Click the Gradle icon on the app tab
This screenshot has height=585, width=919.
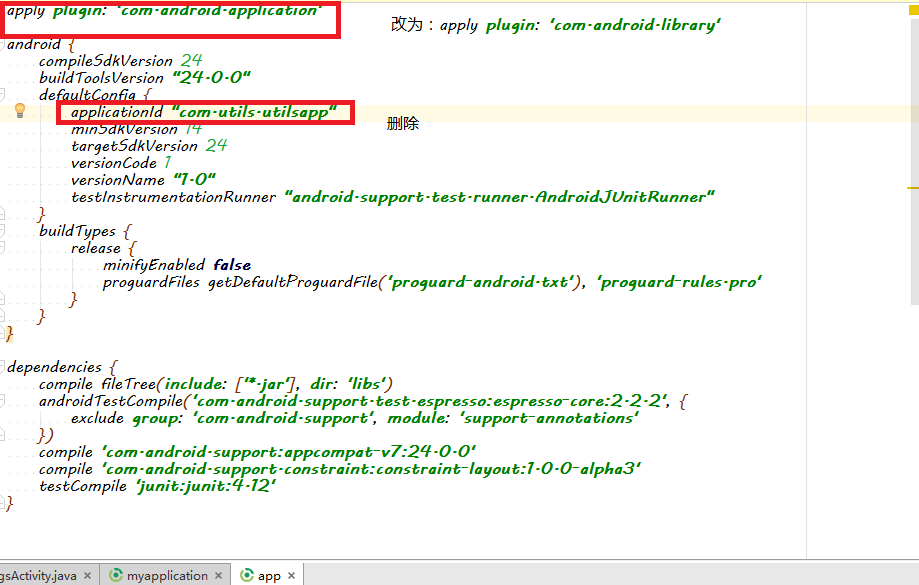[x=245, y=575]
